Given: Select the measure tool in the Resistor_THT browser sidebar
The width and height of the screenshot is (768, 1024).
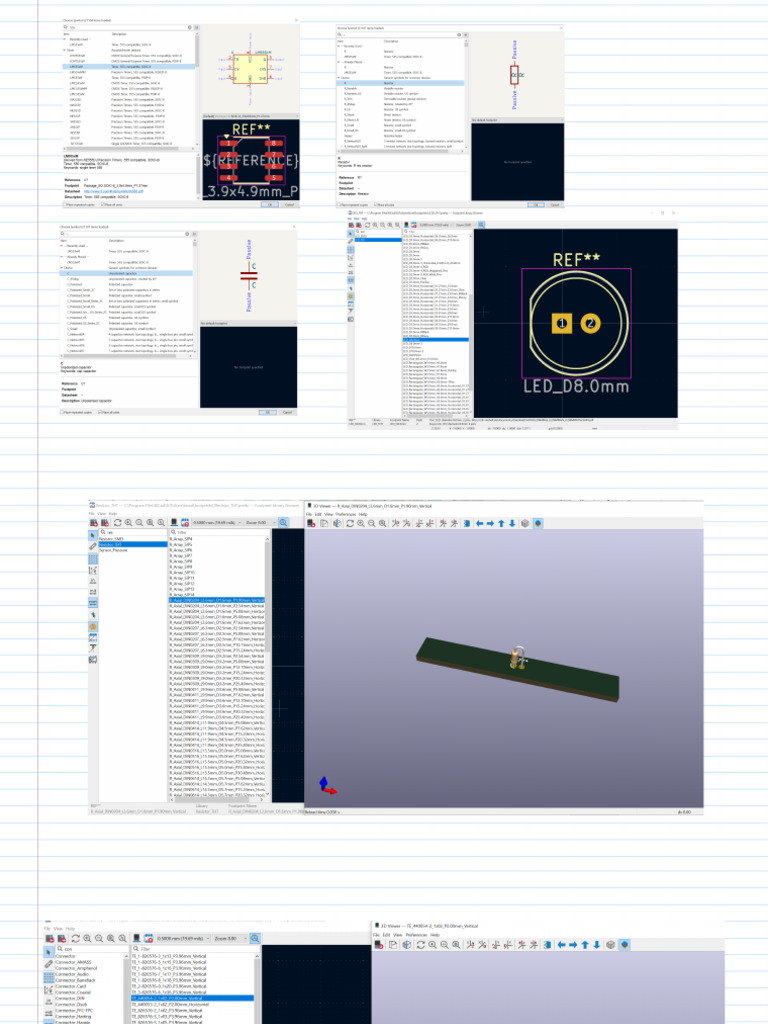Looking at the screenshot, I should pos(93,546).
